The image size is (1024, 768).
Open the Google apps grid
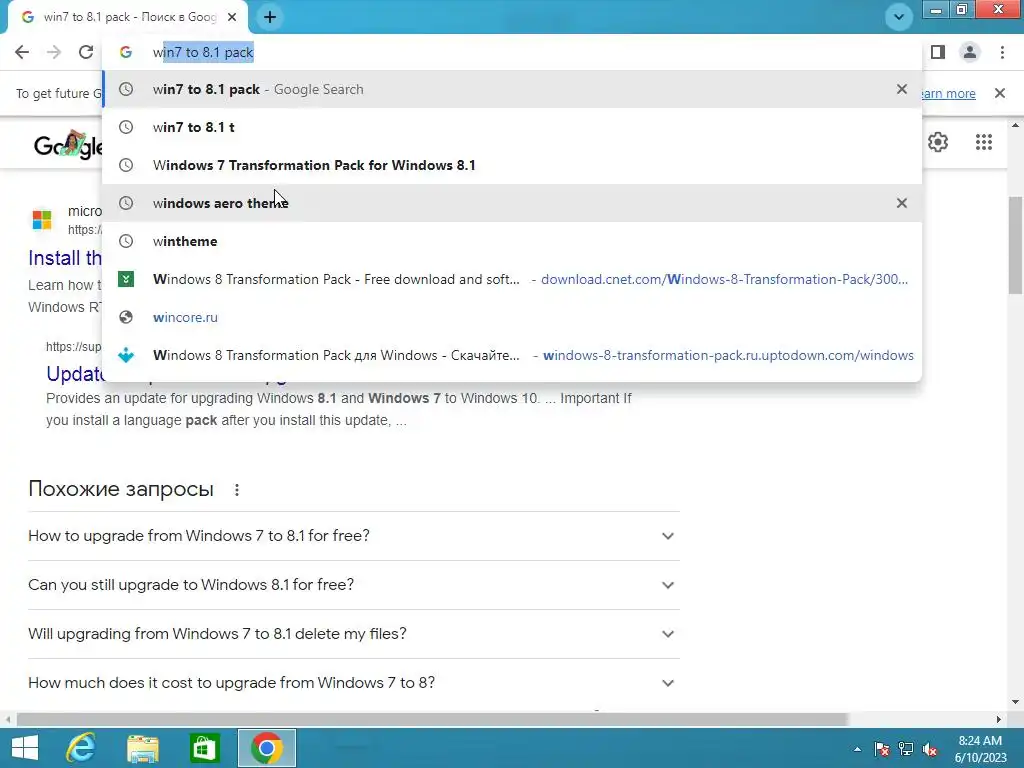tap(984, 142)
